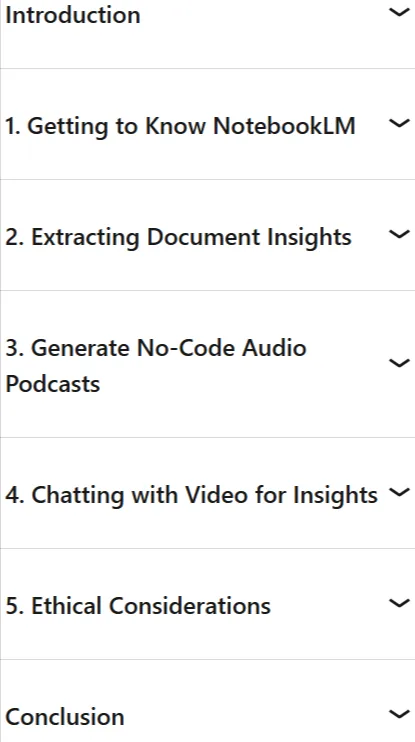
Task: Open the '1. Getting to Know NotebookLM' heading
Action: coord(180,126)
